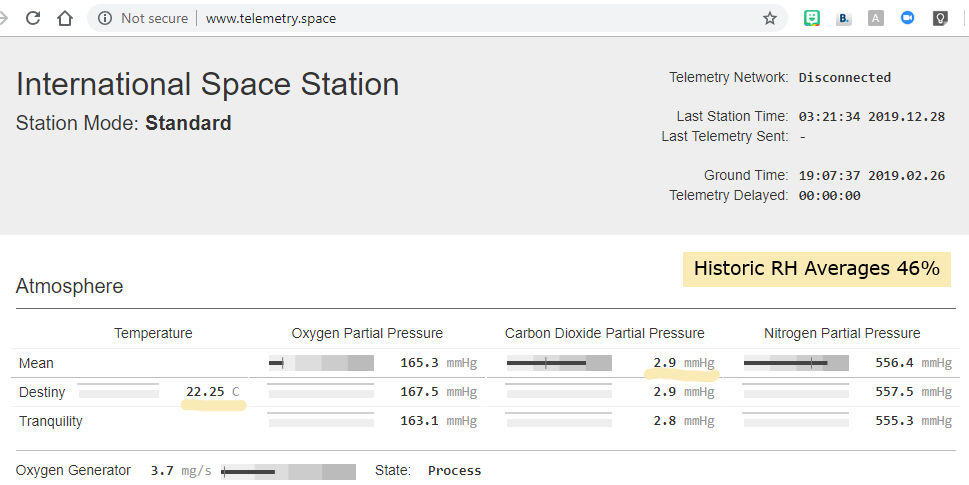The height and width of the screenshot is (485, 969).
Task: Click the International Space Station heading
Action: pyautogui.click(x=208, y=84)
